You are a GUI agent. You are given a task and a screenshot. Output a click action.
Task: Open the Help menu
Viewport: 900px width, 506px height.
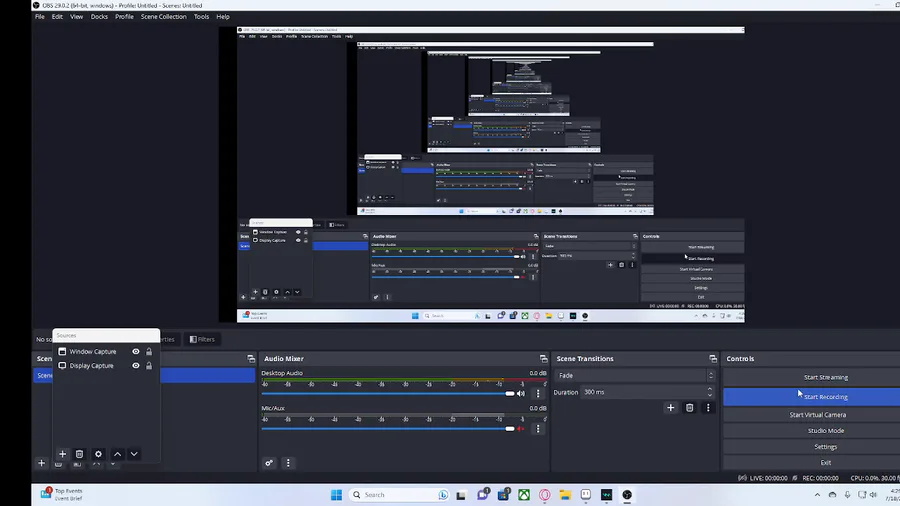pos(223,17)
